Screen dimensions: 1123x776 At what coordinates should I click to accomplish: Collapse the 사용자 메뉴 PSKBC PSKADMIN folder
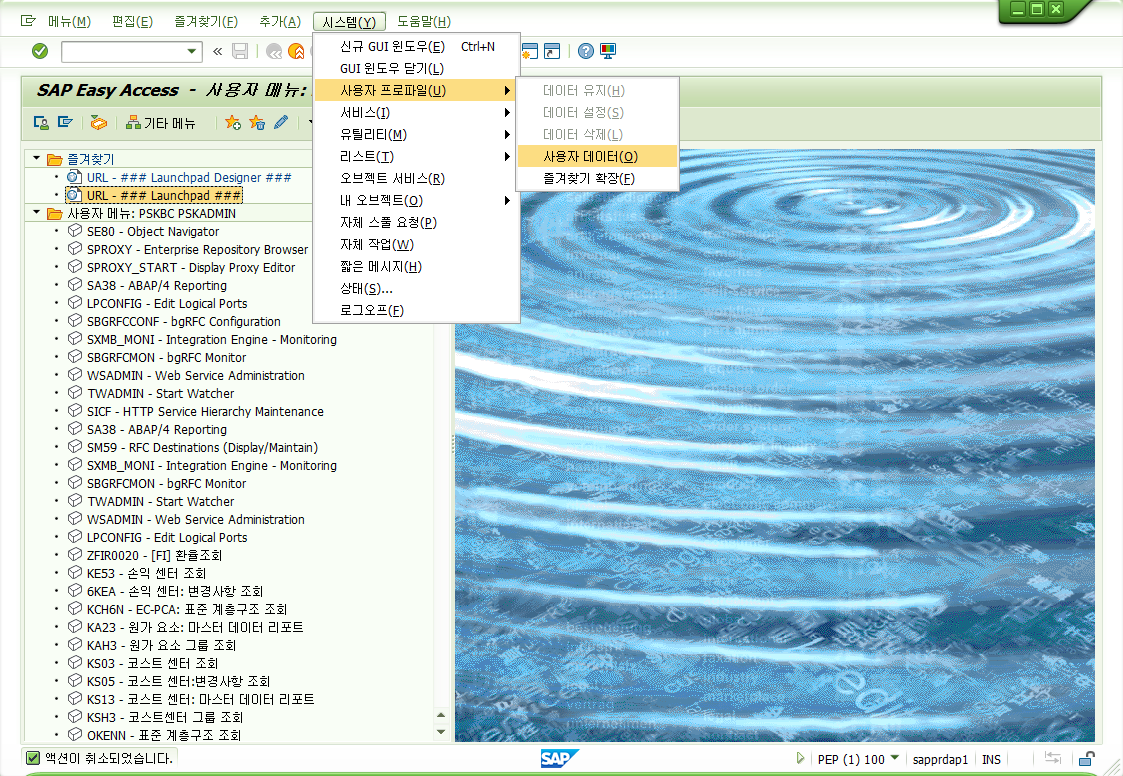point(37,213)
